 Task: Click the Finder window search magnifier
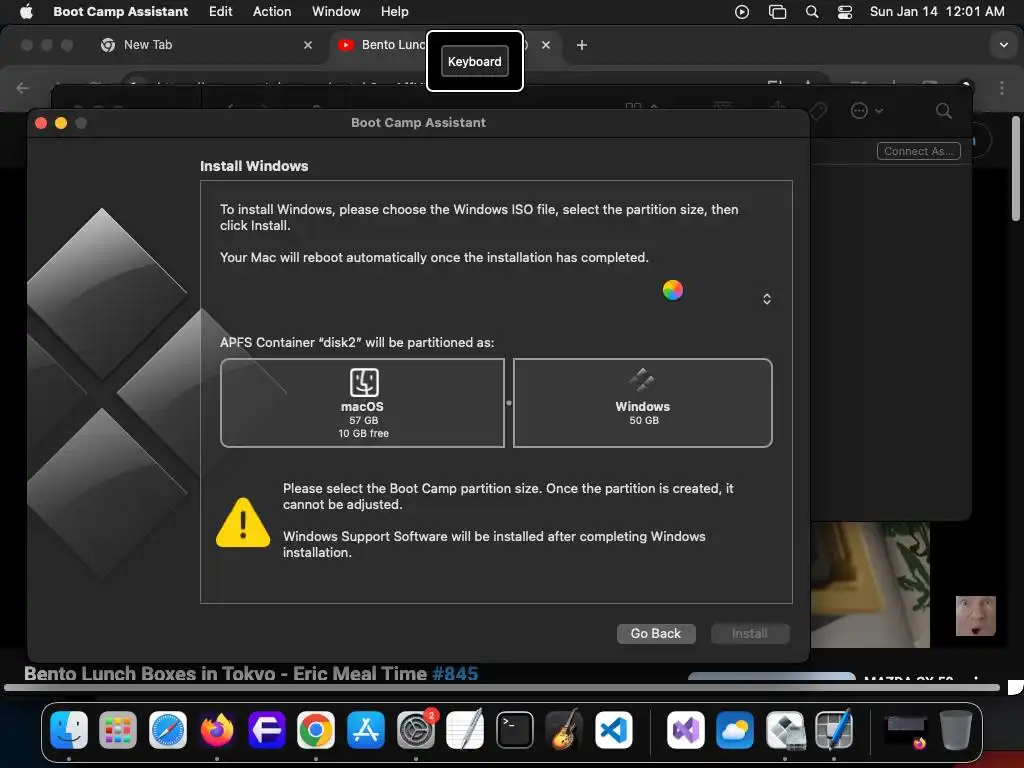(x=943, y=110)
